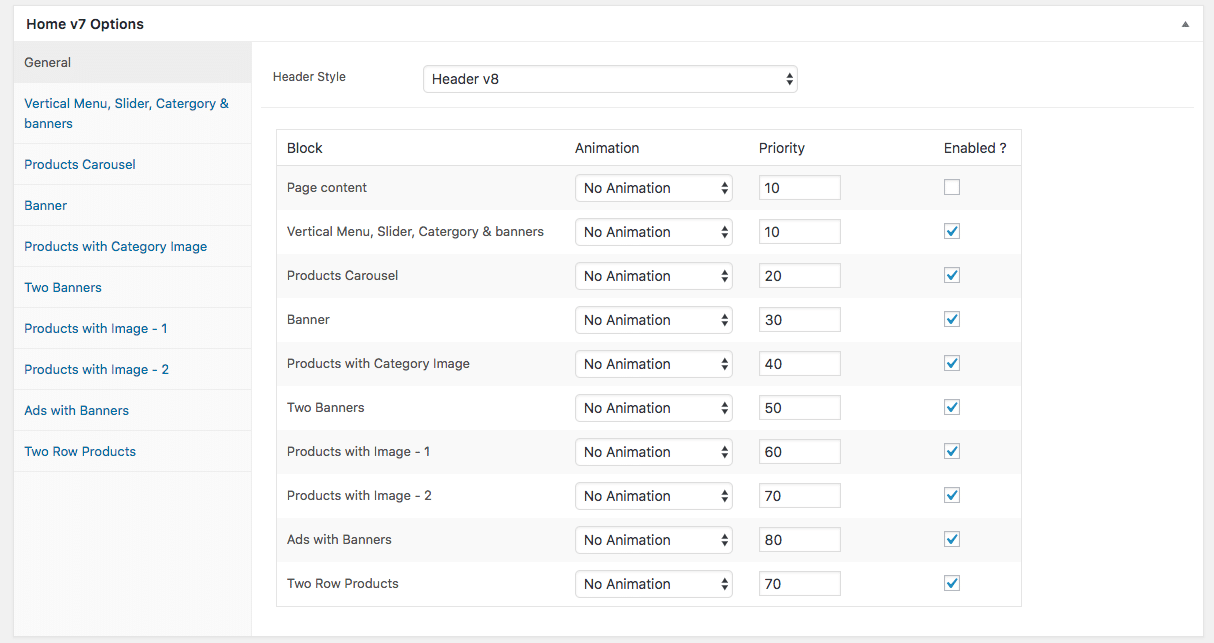Click the Animation column header
1214x643 pixels.
[607, 148]
